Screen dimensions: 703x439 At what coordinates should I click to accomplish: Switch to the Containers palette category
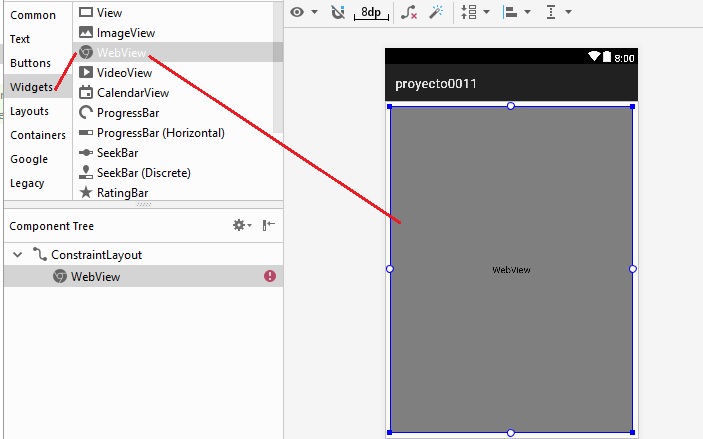pos(38,135)
